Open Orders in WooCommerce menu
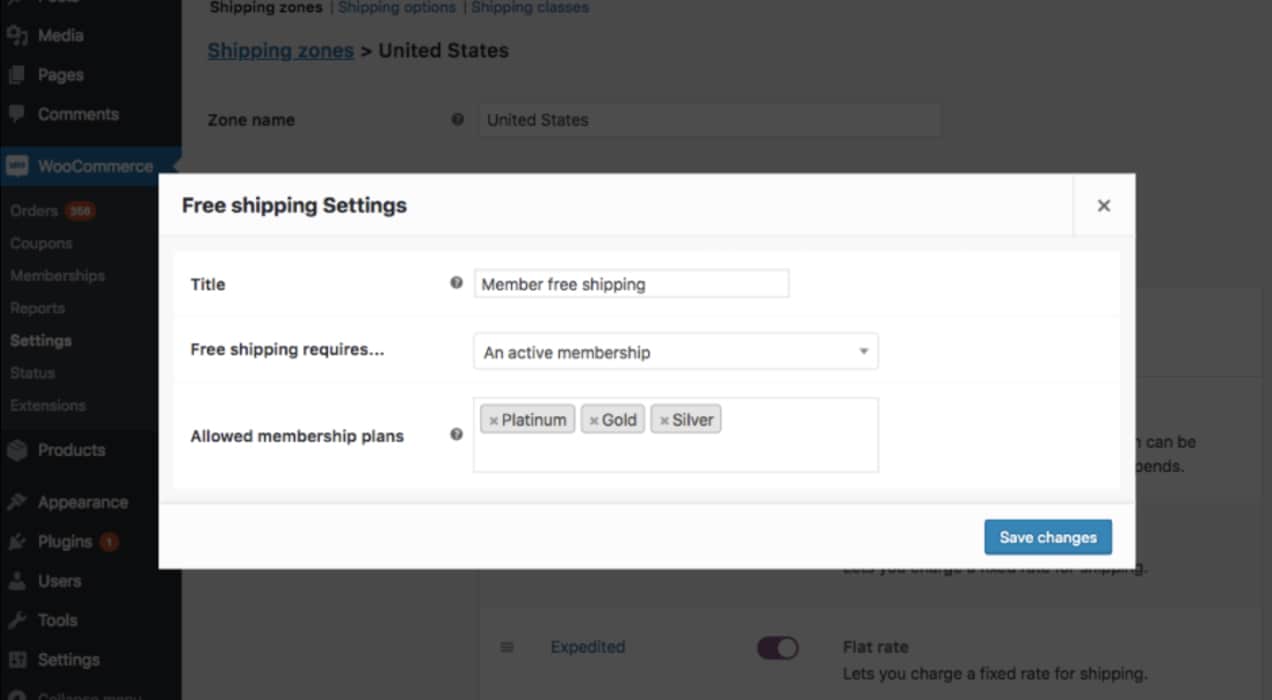 34,211
